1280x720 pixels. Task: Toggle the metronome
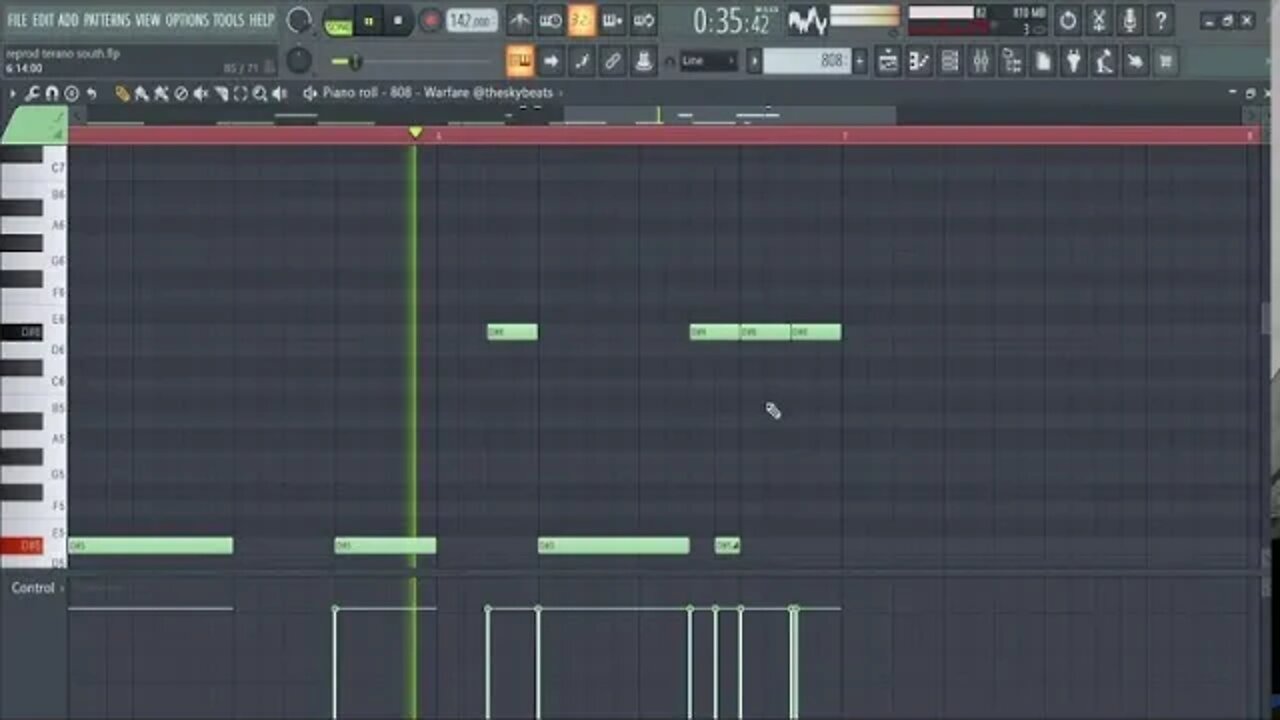point(520,20)
